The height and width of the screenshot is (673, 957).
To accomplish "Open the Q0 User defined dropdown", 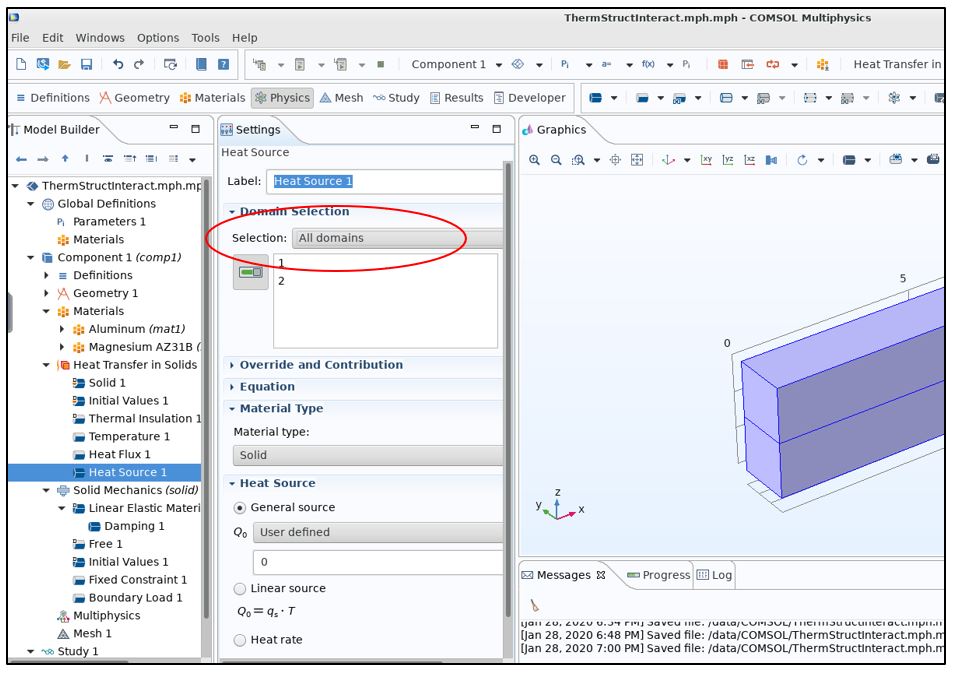I will [x=378, y=532].
